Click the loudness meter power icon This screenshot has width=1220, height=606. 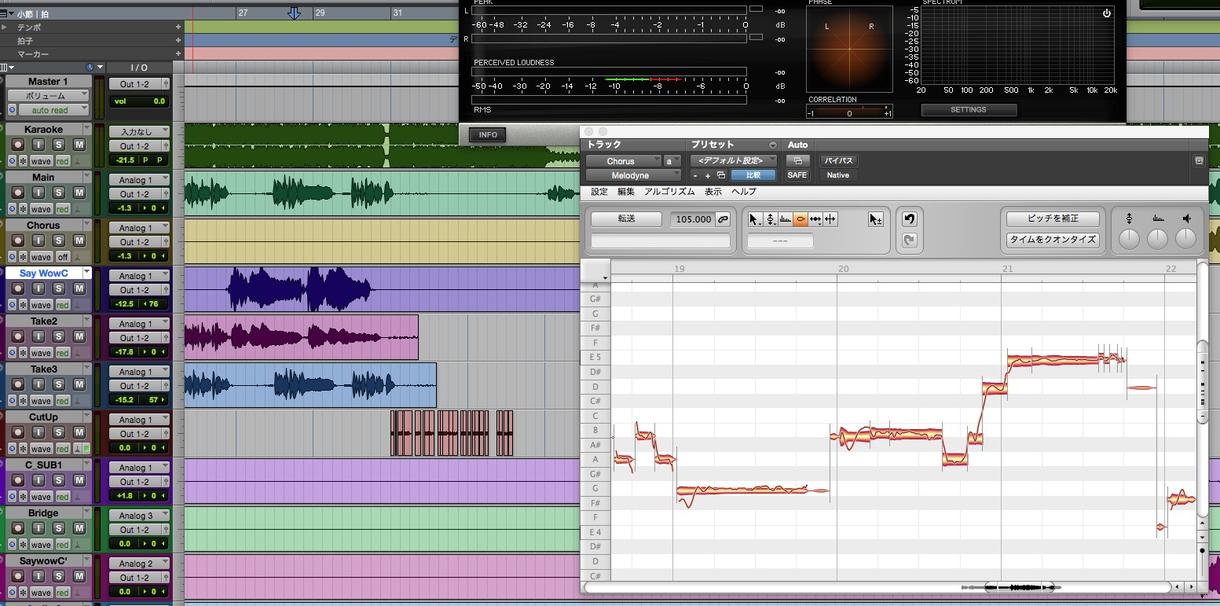click(1107, 13)
